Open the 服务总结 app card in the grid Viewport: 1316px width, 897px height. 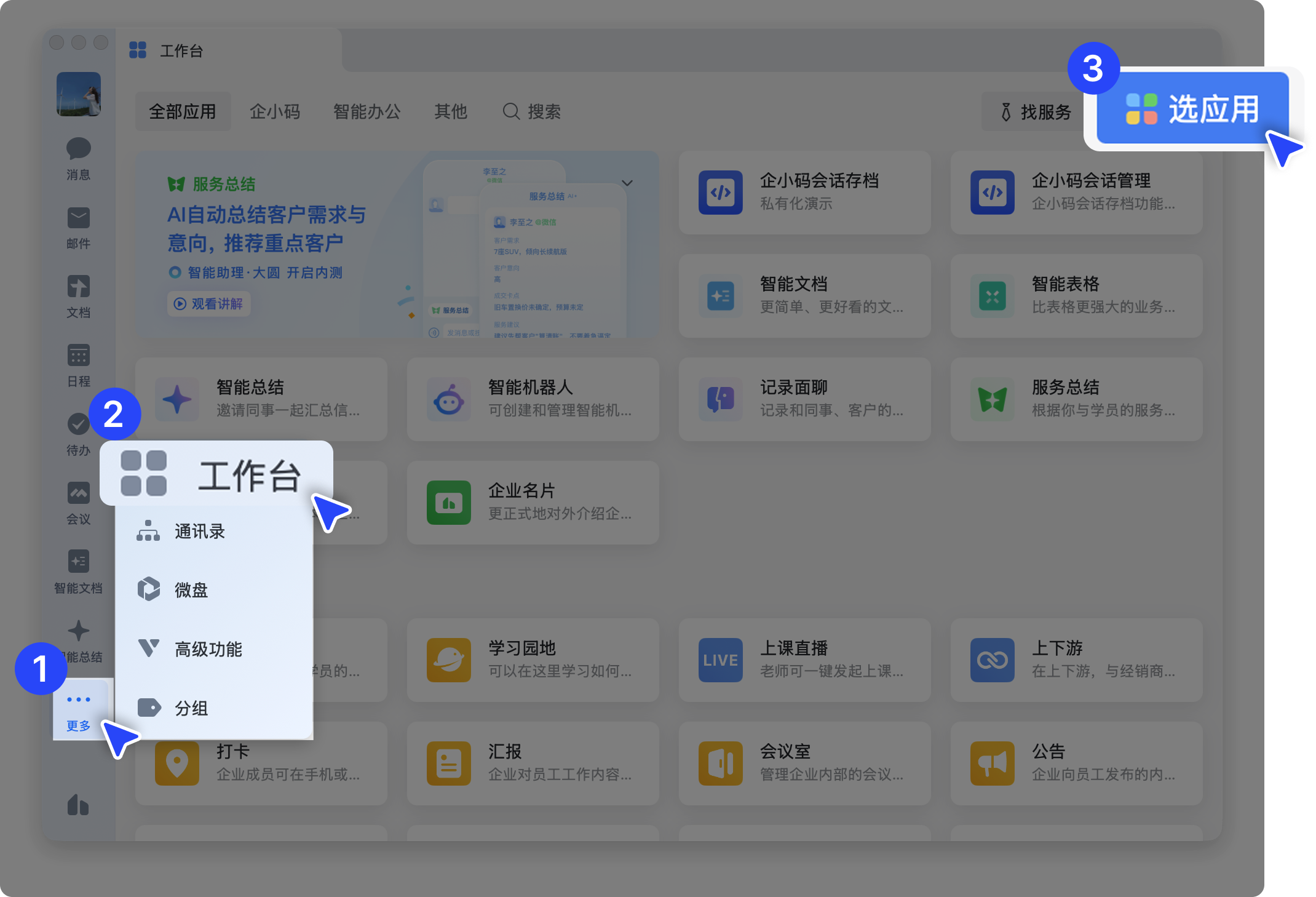(x=1077, y=399)
